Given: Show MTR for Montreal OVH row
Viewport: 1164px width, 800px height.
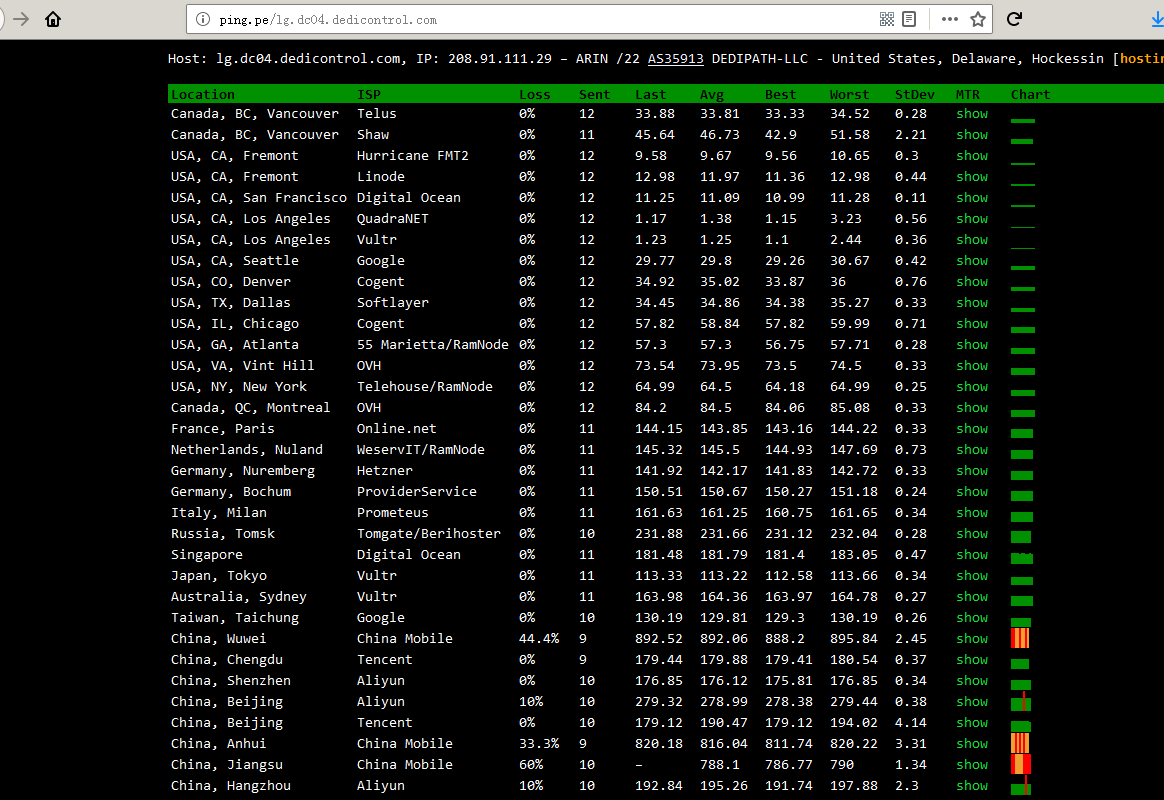Looking at the screenshot, I should pyautogui.click(x=972, y=407).
